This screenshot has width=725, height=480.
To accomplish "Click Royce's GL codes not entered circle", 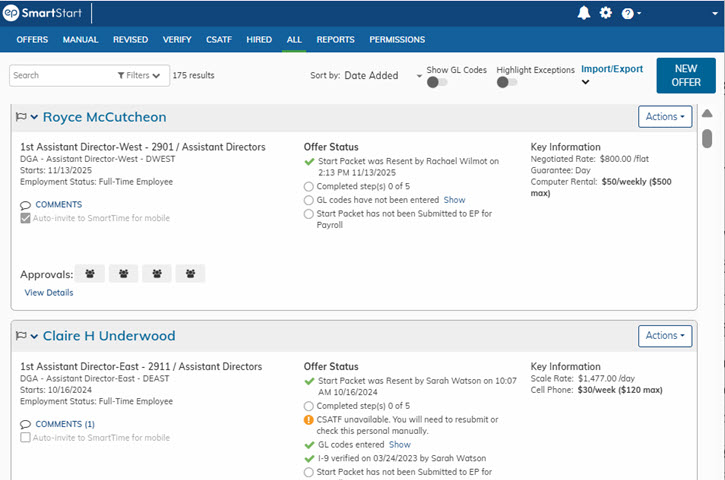I will (x=308, y=200).
